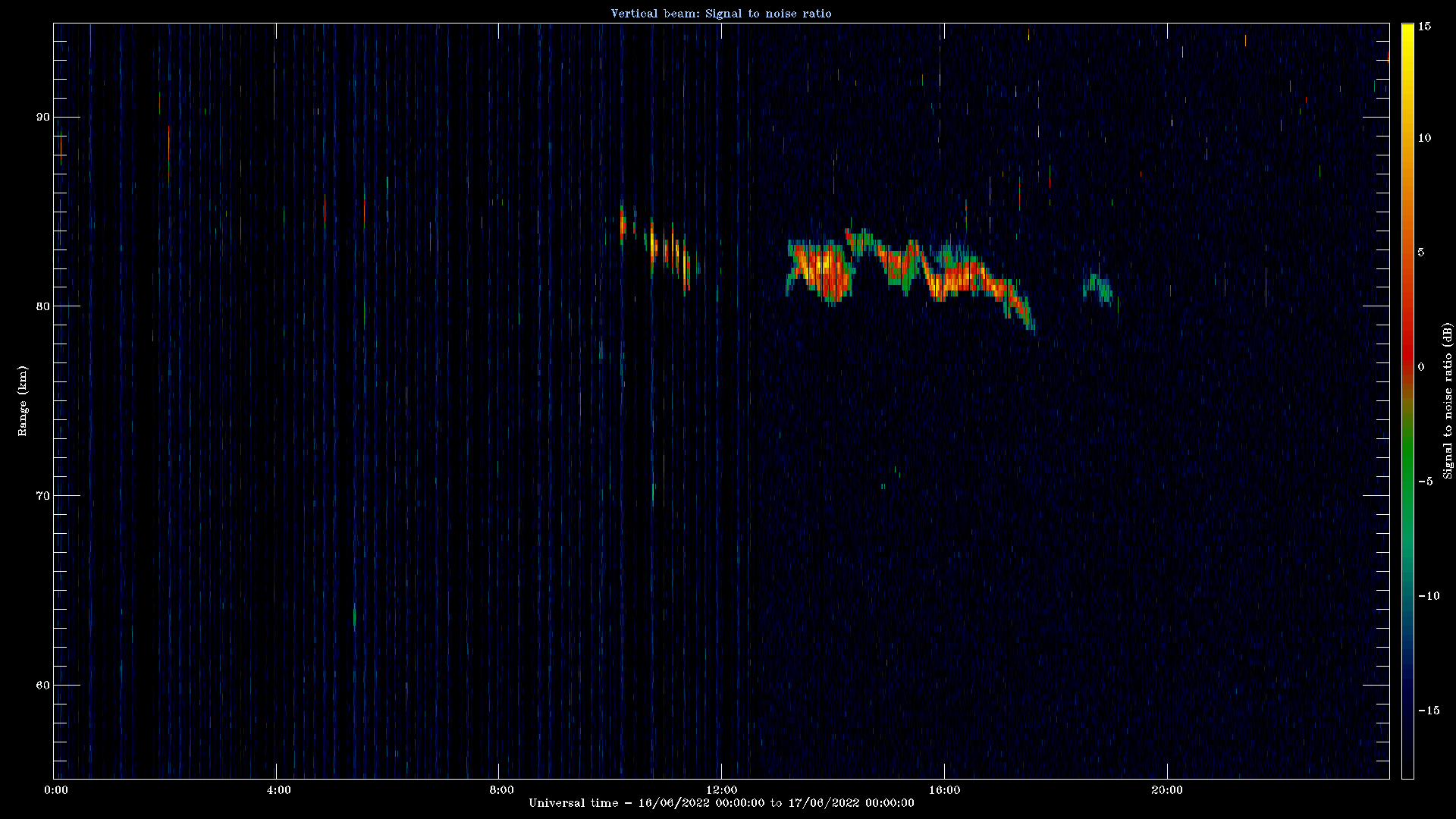Click the 16:00 time tick label
The image size is (1456, 819).
coord(944,790)
